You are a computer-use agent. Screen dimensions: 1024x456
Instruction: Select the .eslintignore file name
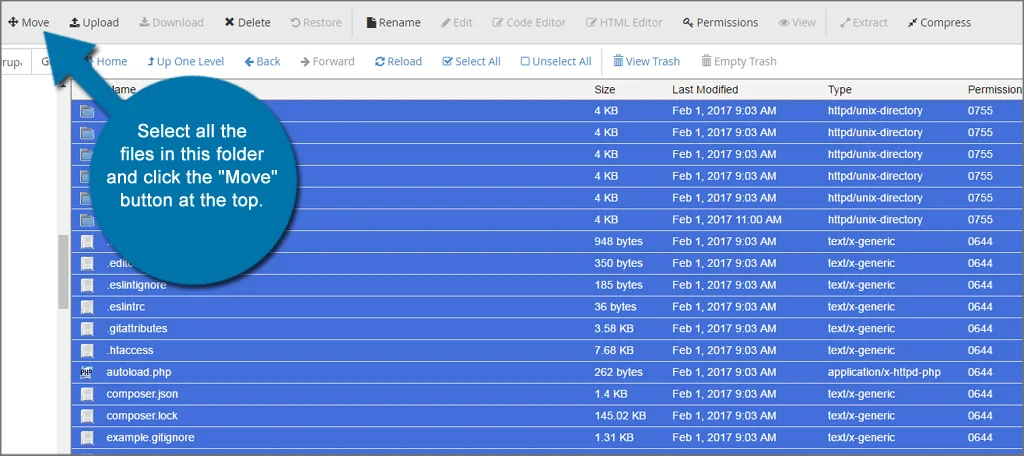(x=136, y=285)
